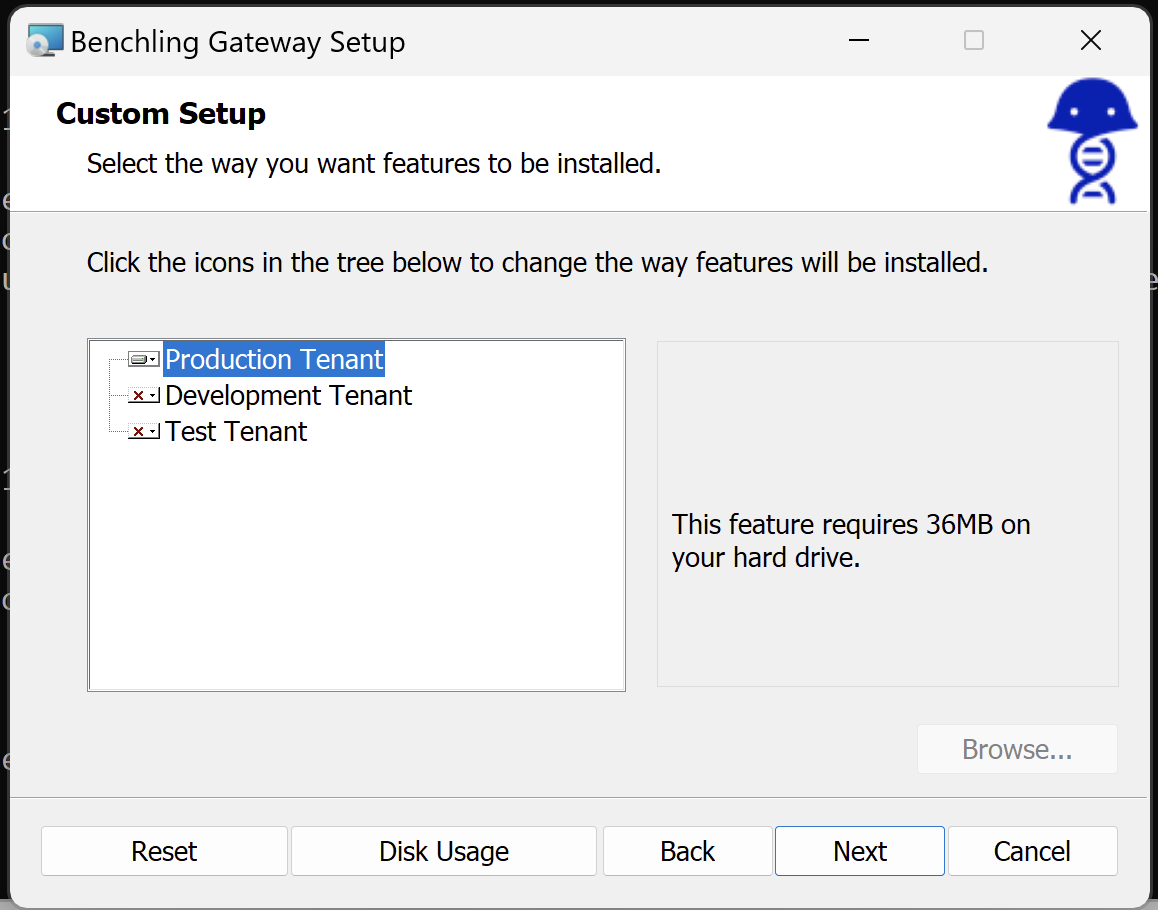The height and width of the screenshot is (910, 1158).
Task: Click the installer icon in title bar
Action: point(44,41)
